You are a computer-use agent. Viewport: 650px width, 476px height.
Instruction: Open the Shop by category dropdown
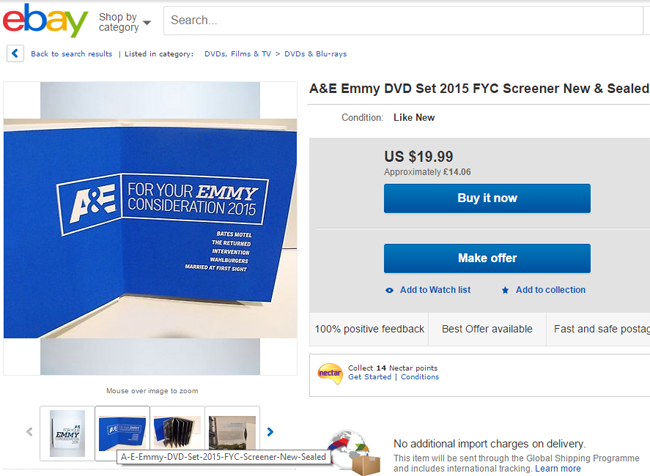click(x=125, y=22)
